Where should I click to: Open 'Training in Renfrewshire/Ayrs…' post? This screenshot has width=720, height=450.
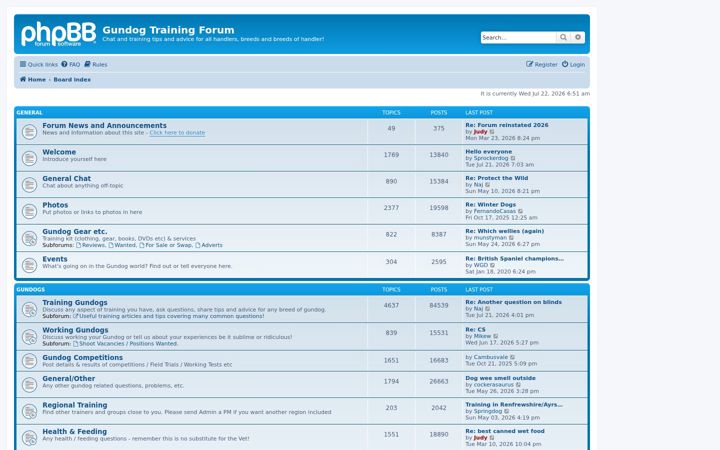514,405
